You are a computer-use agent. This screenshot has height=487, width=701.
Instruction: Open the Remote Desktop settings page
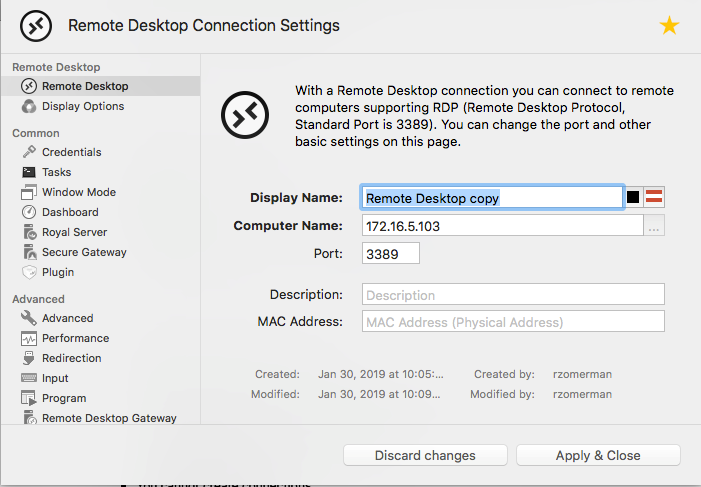(101, 86)
